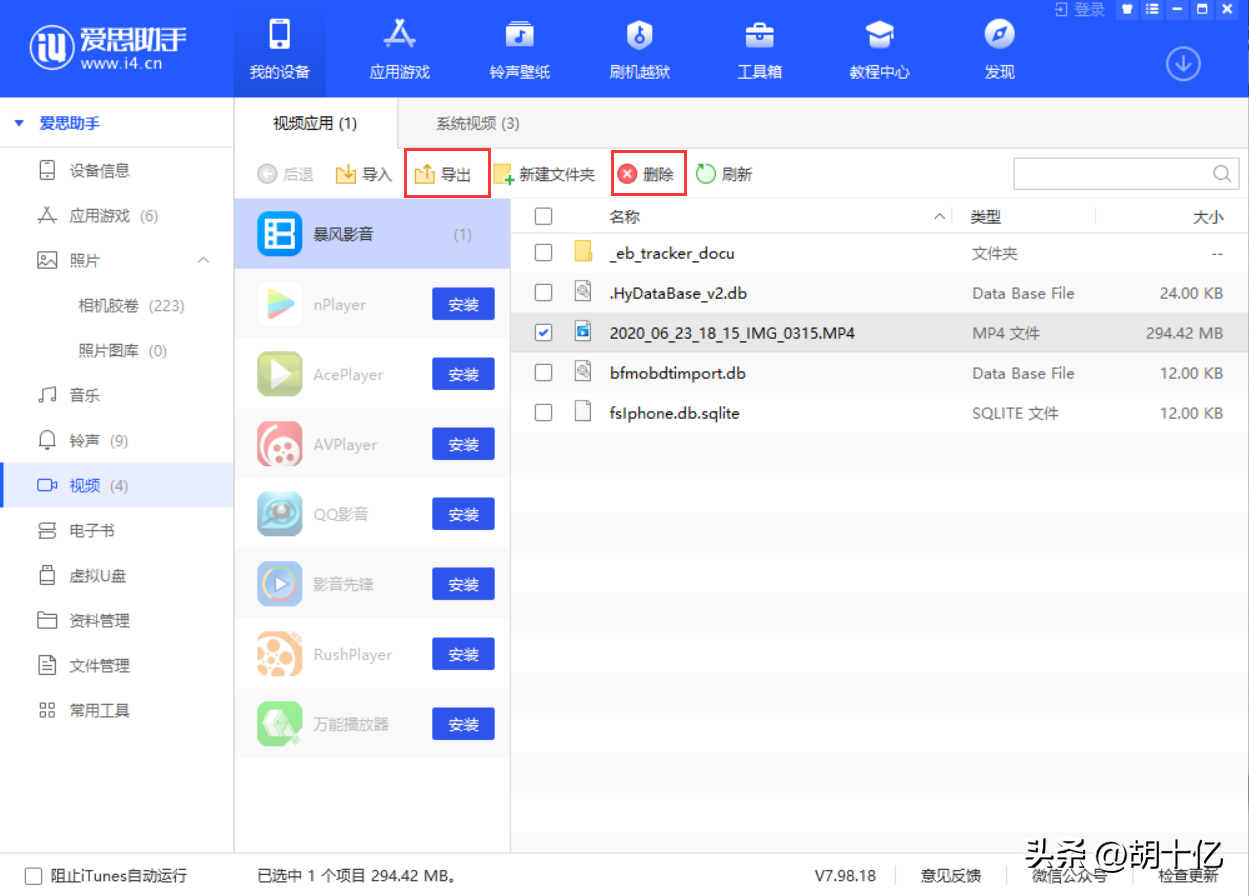Select 视频 (4) in the sidebar
This screenshot has width=1249, height=896.
(117, 486)
